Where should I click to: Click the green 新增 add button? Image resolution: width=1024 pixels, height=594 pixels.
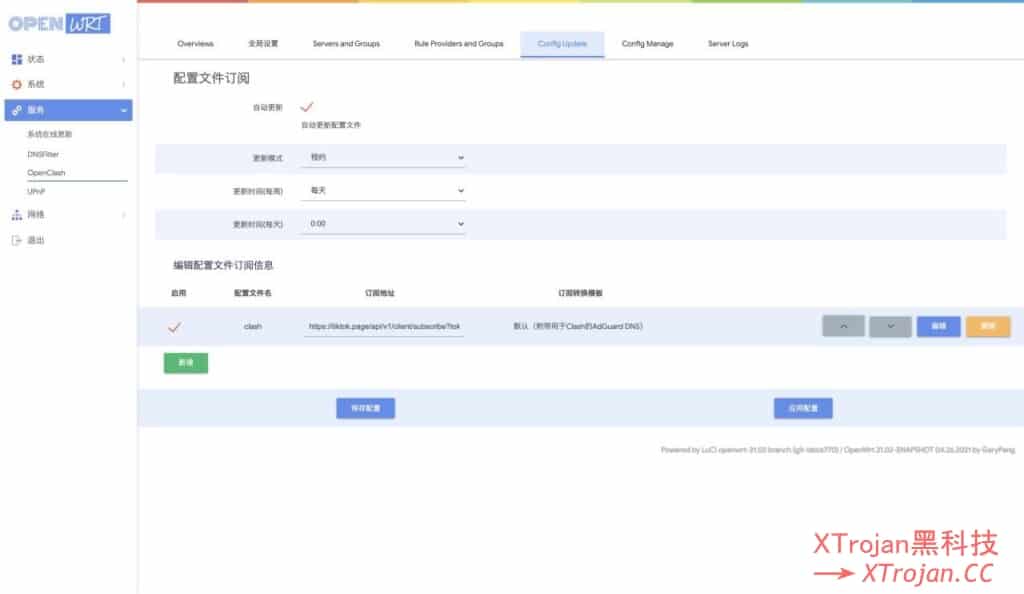[185, 362]
